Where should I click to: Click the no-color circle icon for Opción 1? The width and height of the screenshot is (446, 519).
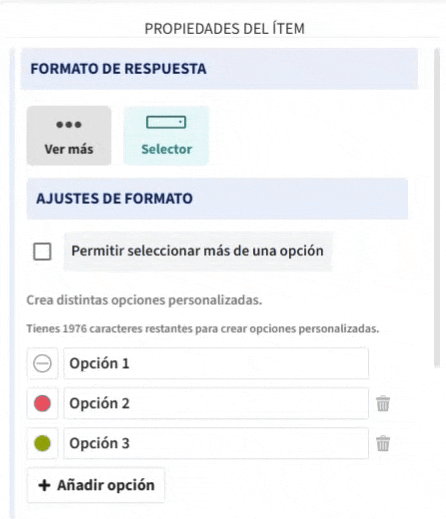tap(42, 363)
